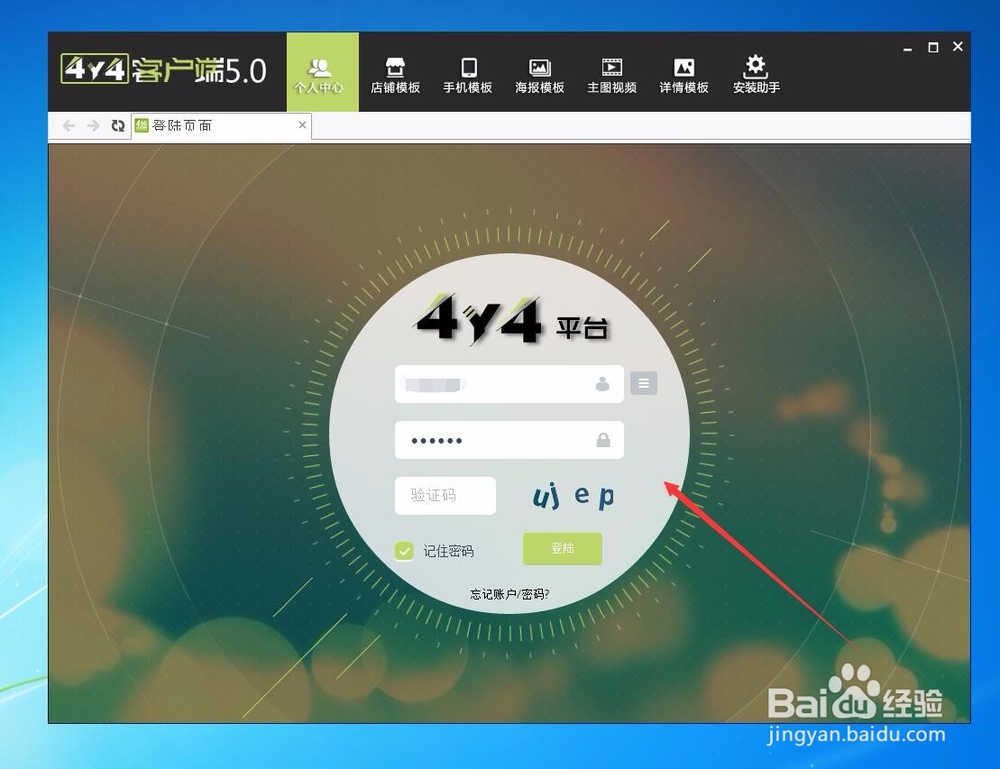Click the user icon in username field
The height and width of the screenshot is (769, 1000).
(602, 384)
